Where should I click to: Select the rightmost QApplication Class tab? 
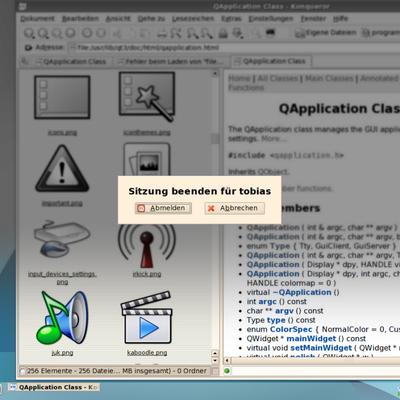(271, 61)
